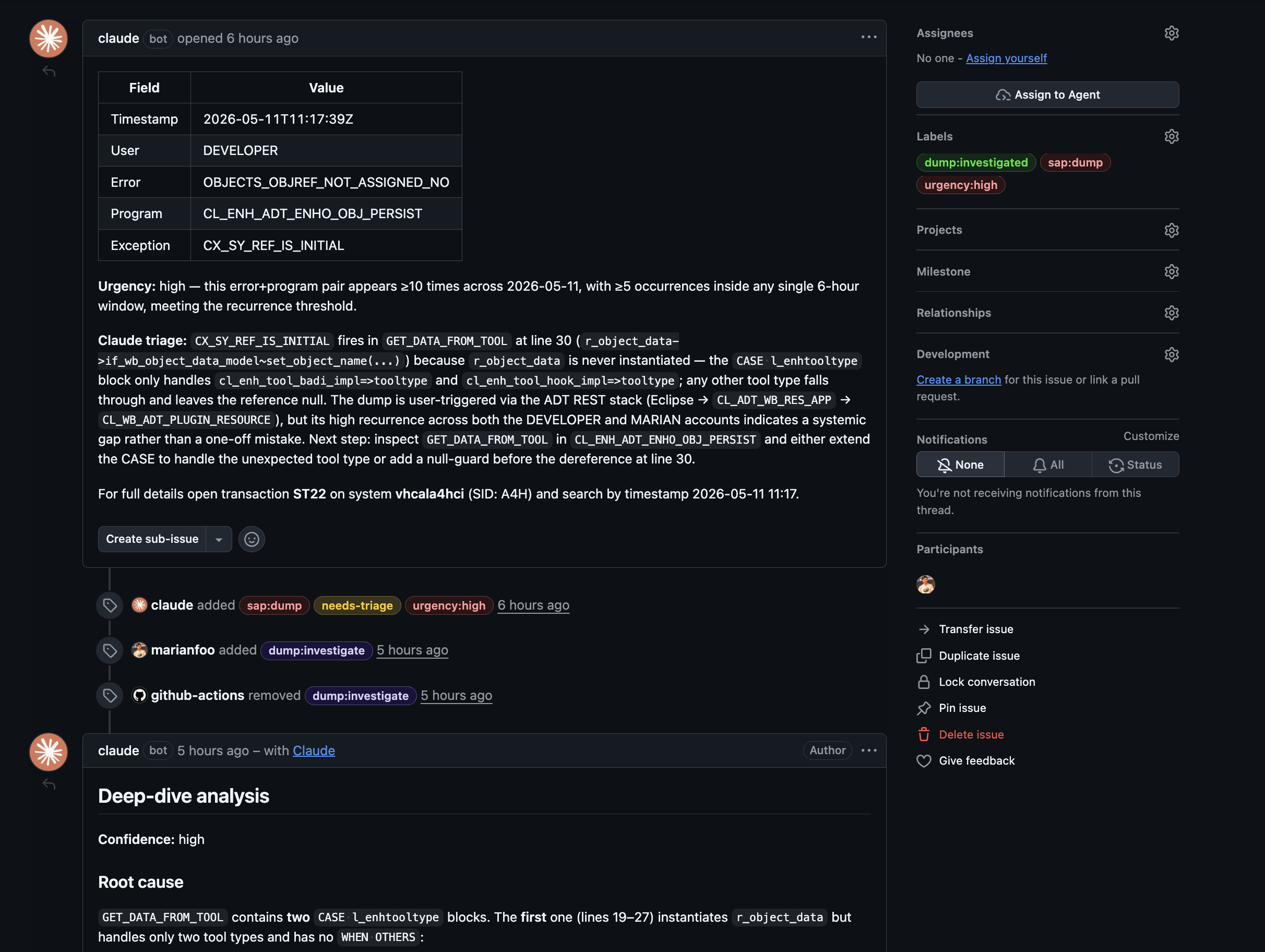This screenshot has height=952, width=1265.
Task: Click Customize notifications
Action: click(x=1151, y=436)
